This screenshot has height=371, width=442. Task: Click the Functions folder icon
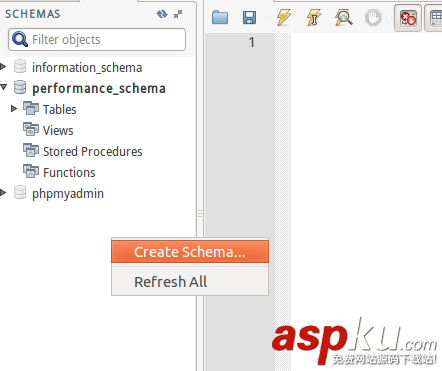coord(31,171)
